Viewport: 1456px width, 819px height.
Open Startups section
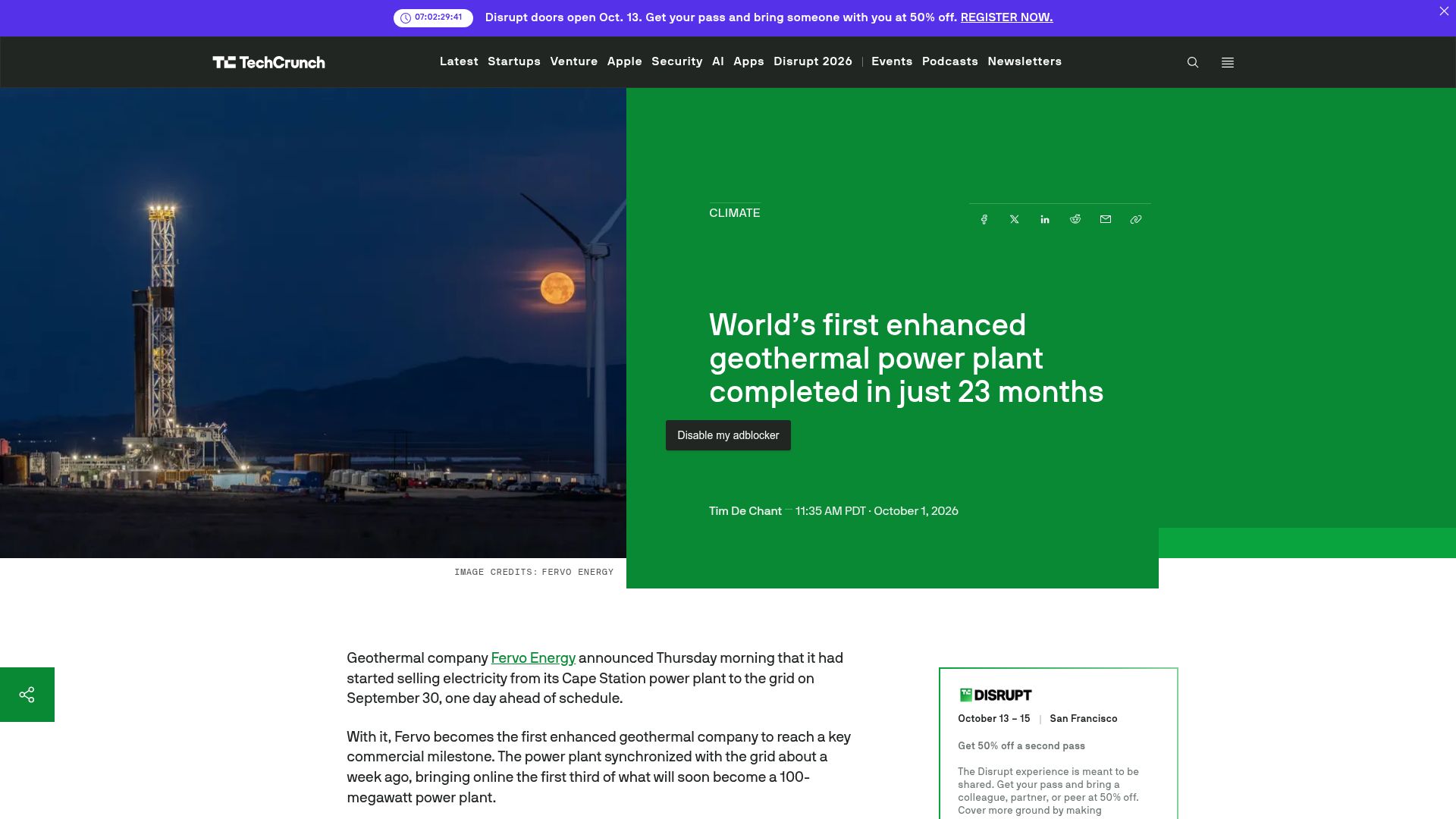514,61
